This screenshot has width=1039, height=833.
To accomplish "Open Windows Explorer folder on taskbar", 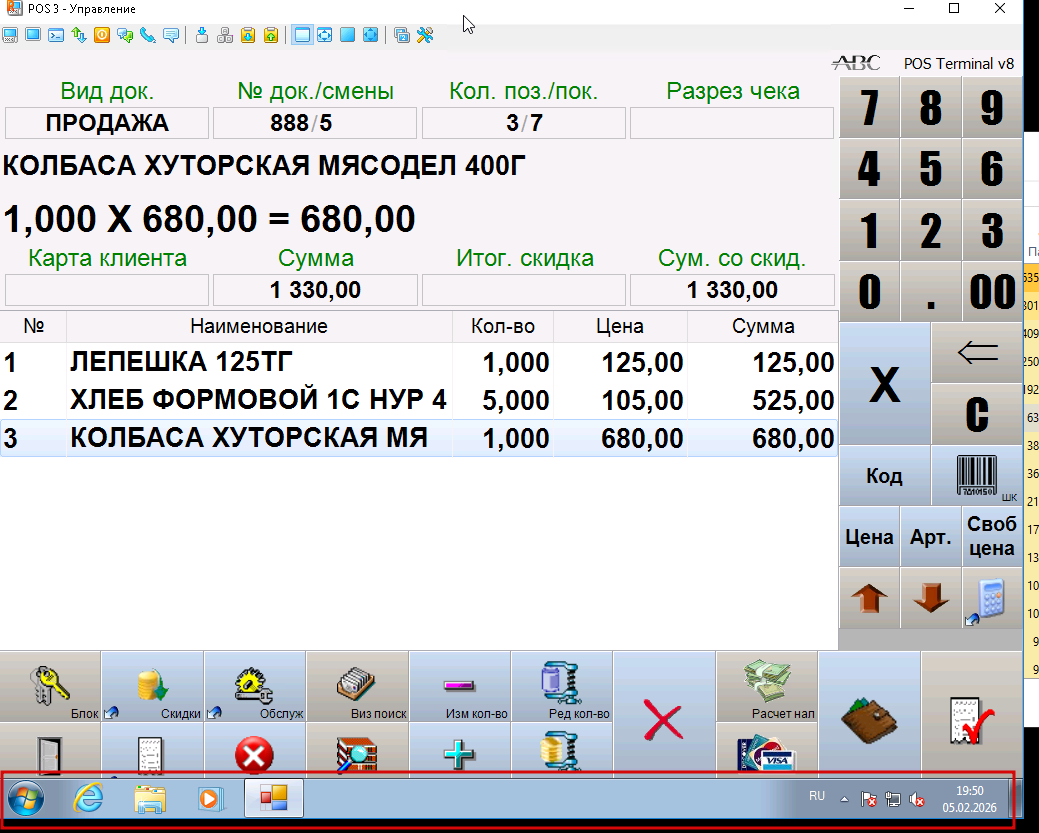I will click(150, 799).
